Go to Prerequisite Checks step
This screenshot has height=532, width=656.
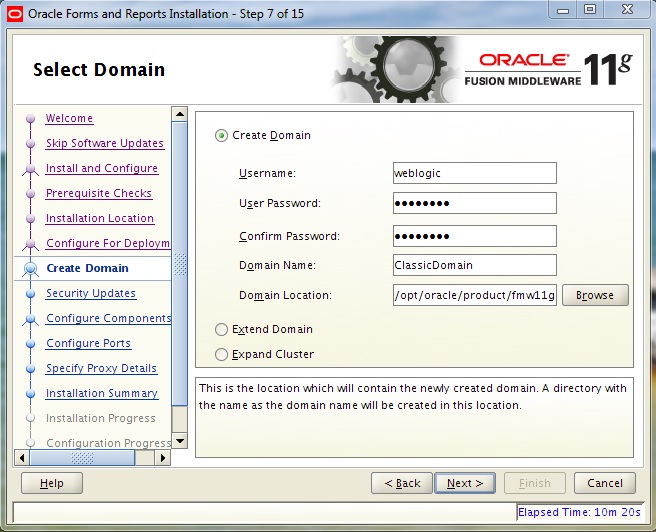(x=98, y=193)
